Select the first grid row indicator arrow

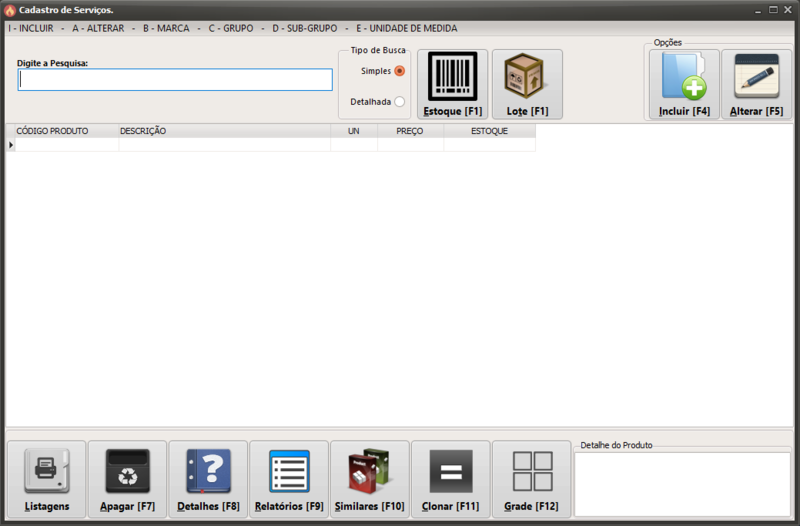(x=11, y=145)
